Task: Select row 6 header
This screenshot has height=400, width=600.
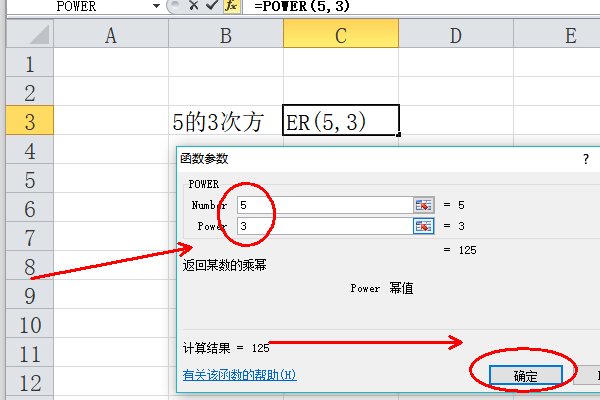Action: click(x=30, y=208)
